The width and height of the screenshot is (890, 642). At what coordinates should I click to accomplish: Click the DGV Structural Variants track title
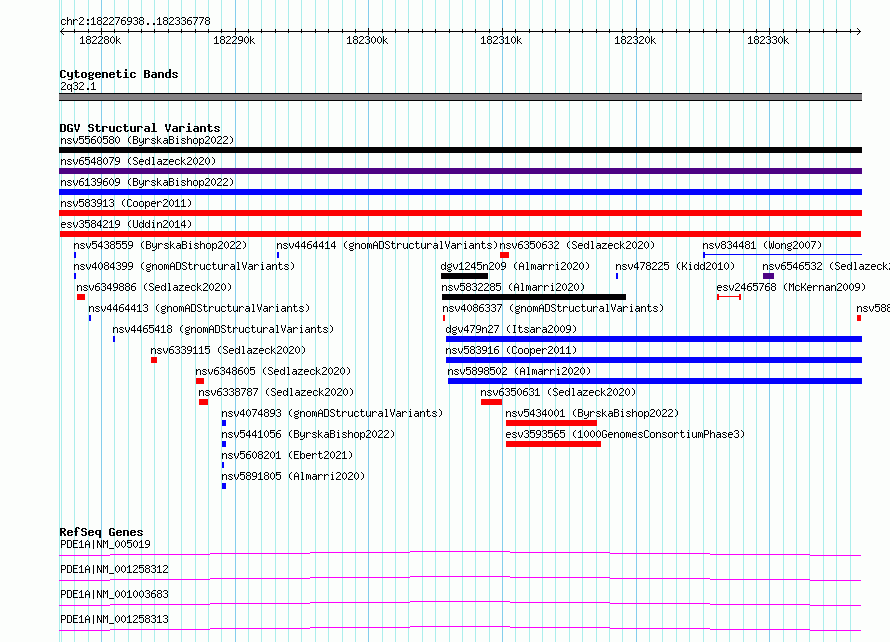click(140, 128)
